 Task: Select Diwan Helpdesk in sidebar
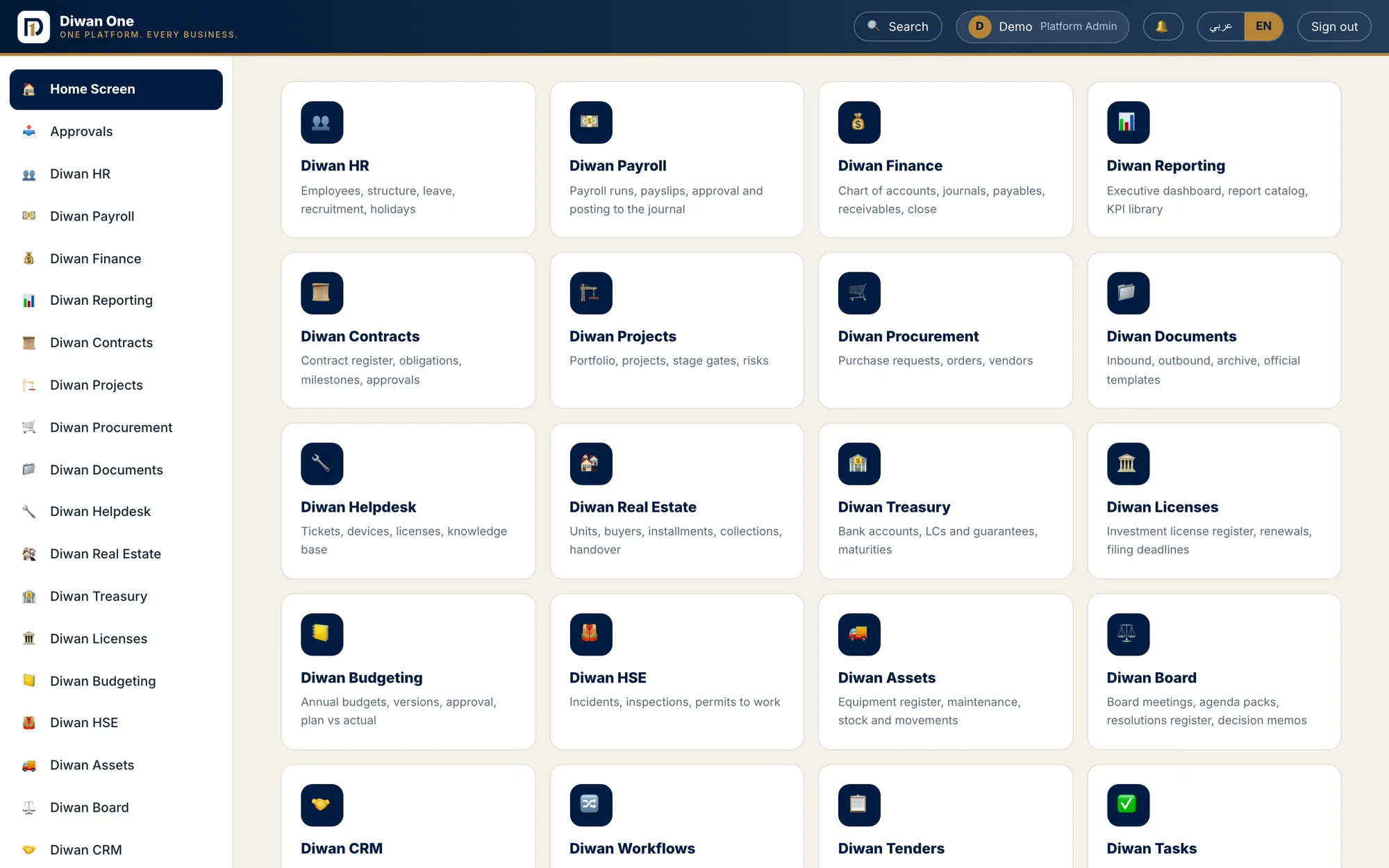coord(116,511)
